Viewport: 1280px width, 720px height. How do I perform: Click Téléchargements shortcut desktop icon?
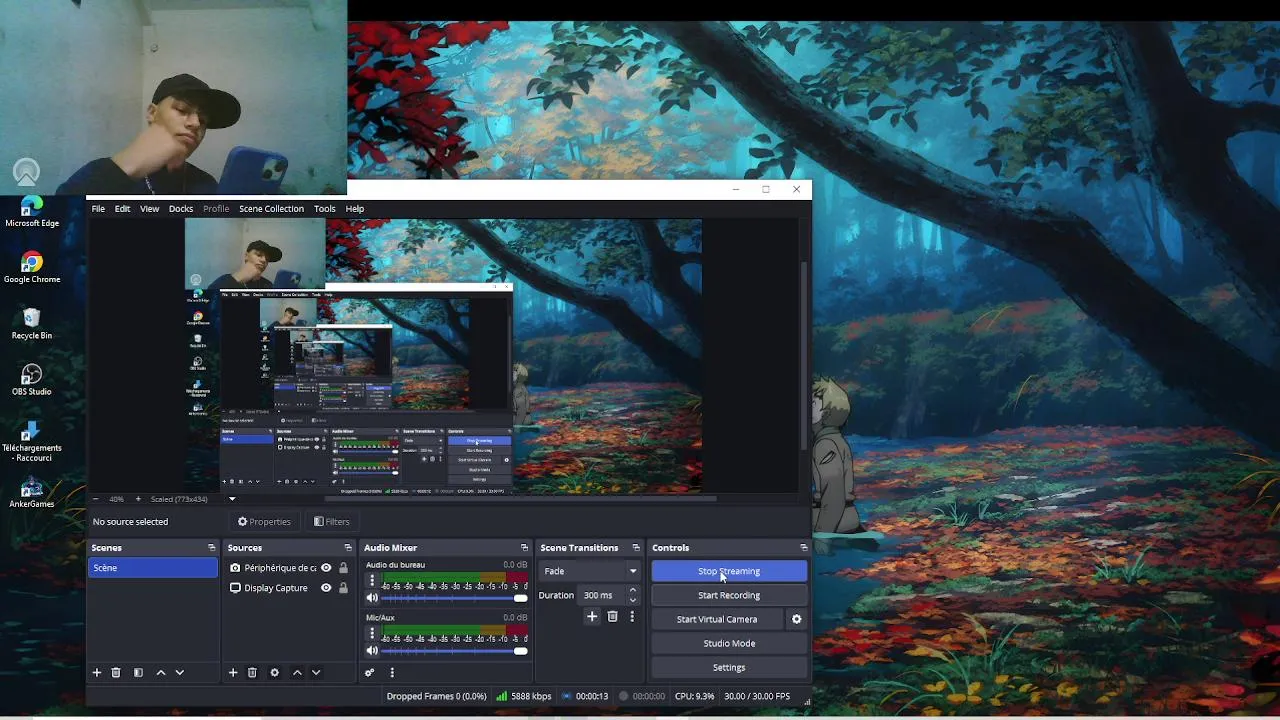tap(32, 439)
